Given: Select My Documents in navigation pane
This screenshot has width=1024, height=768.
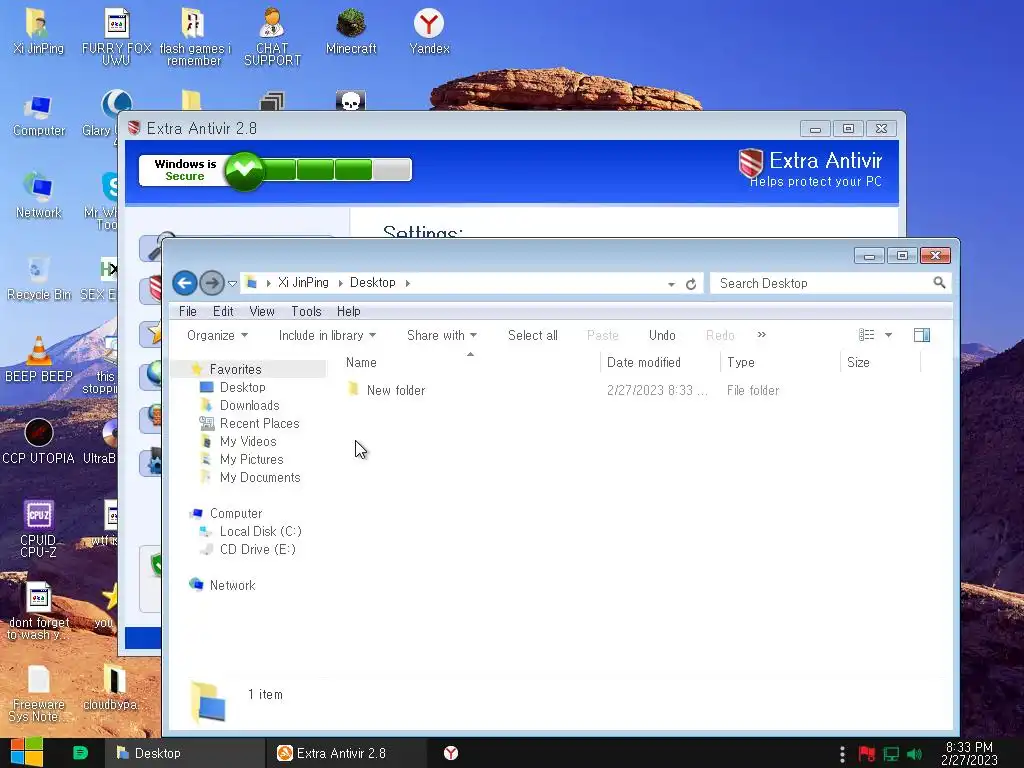Looking at the screenshot, I should (x=259, y=477).
